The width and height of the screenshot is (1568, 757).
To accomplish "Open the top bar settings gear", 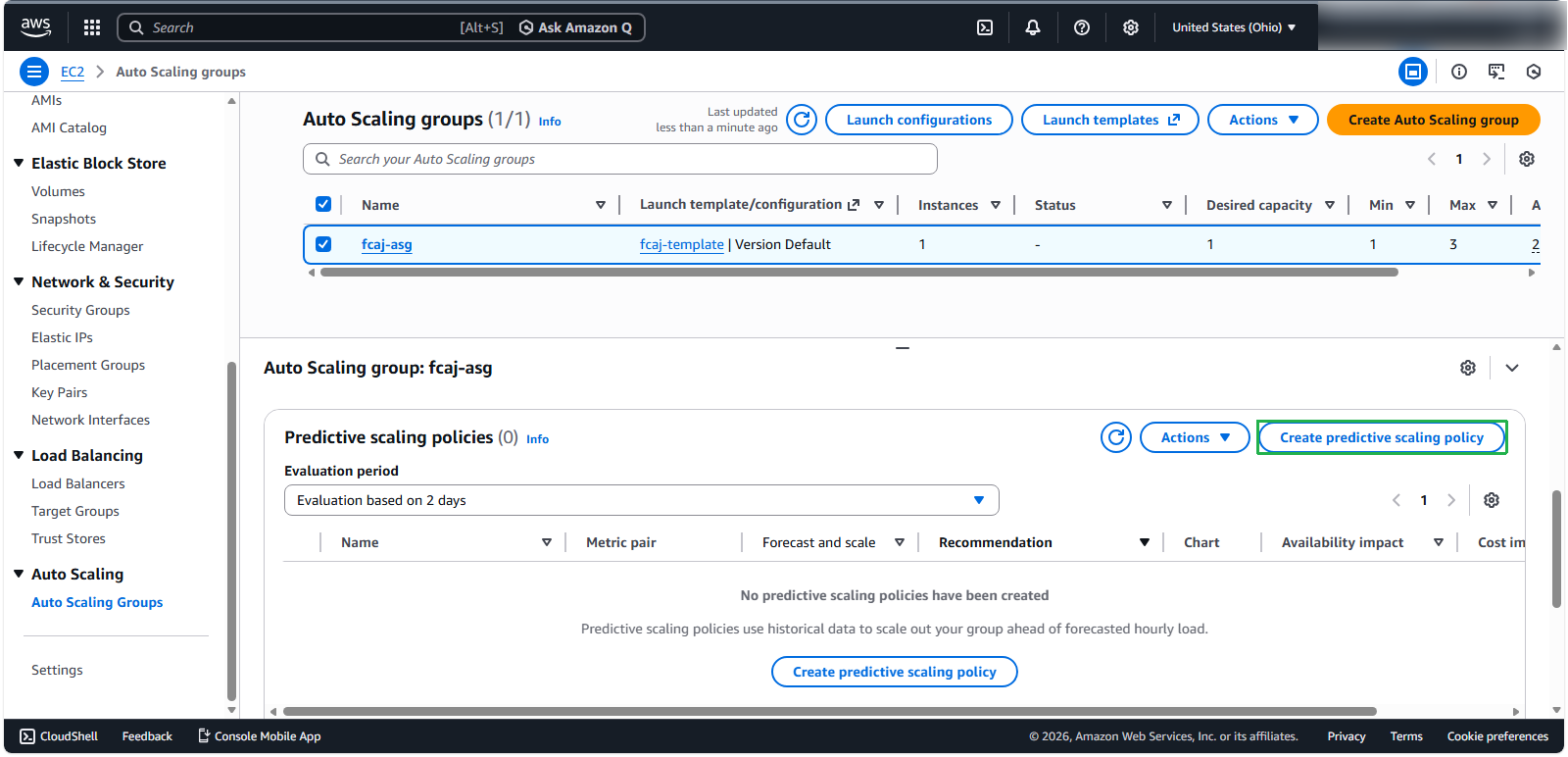I will click(1131, 27).
